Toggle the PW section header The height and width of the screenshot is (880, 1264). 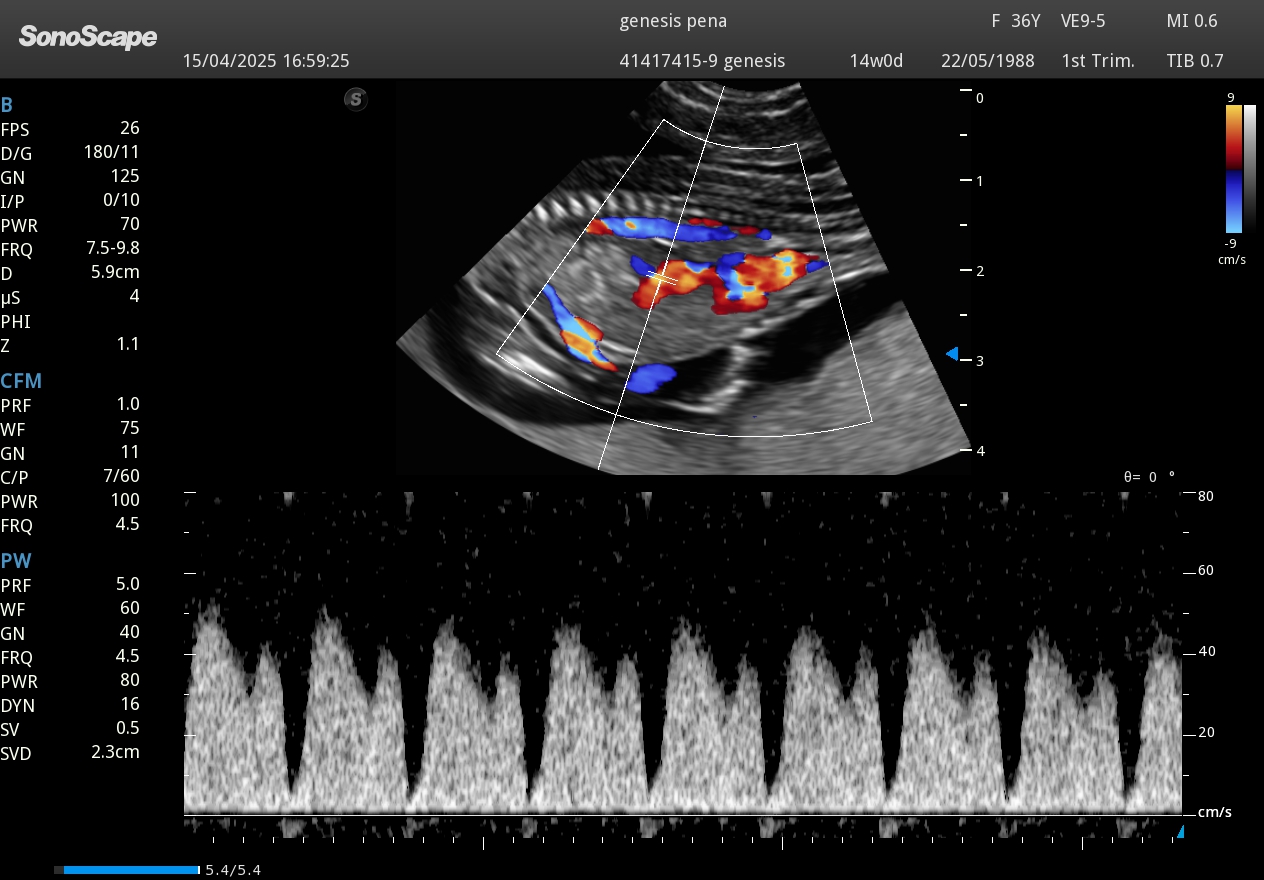pos(17,561)
